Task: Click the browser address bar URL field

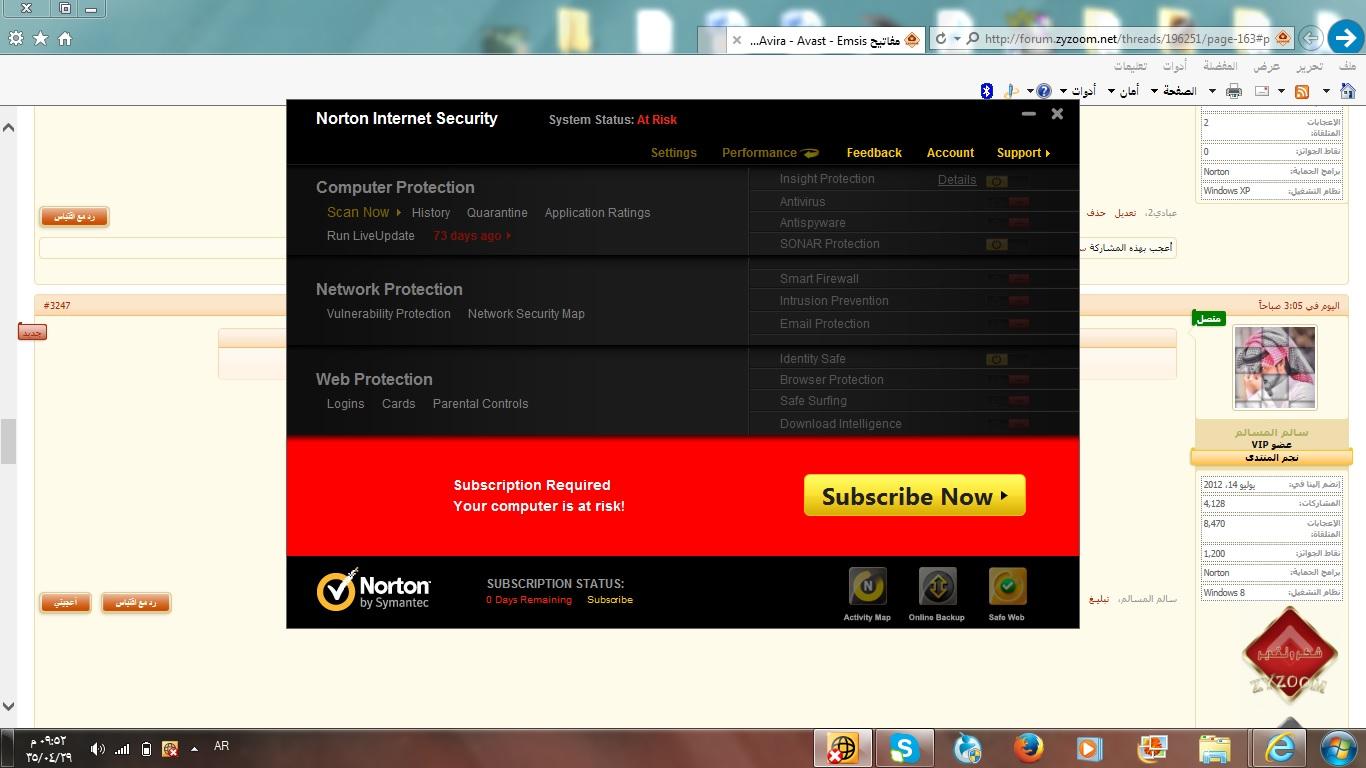Action: (1125, 39)
